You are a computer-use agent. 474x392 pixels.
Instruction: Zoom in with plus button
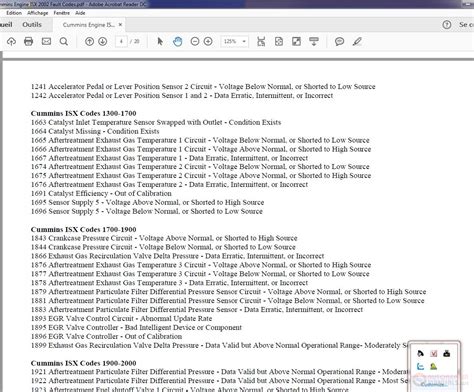click(x=208, y=41)
